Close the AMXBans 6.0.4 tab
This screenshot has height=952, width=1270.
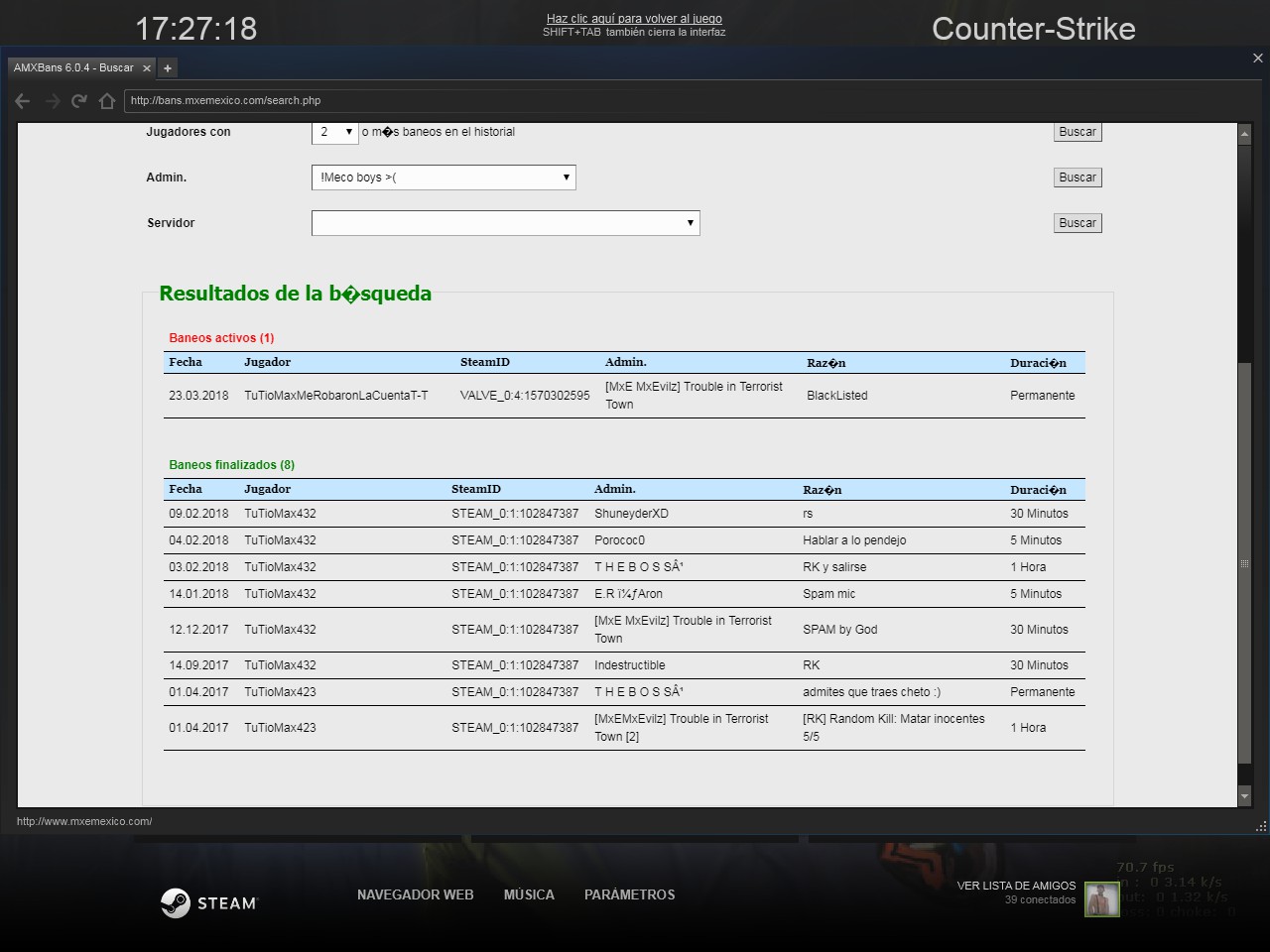pos(147,68)
